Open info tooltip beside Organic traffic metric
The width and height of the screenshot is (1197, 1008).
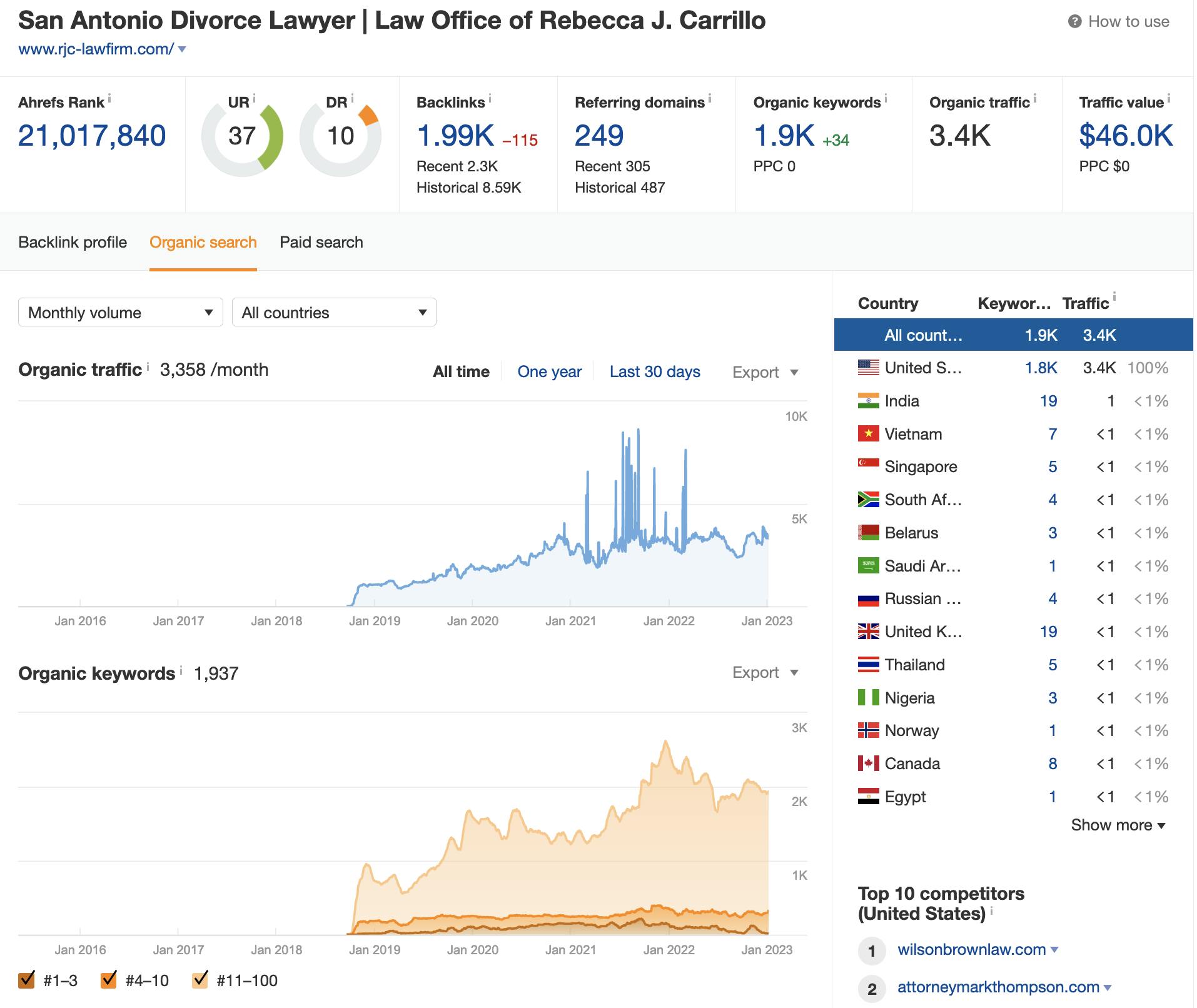pos(1034,98)
